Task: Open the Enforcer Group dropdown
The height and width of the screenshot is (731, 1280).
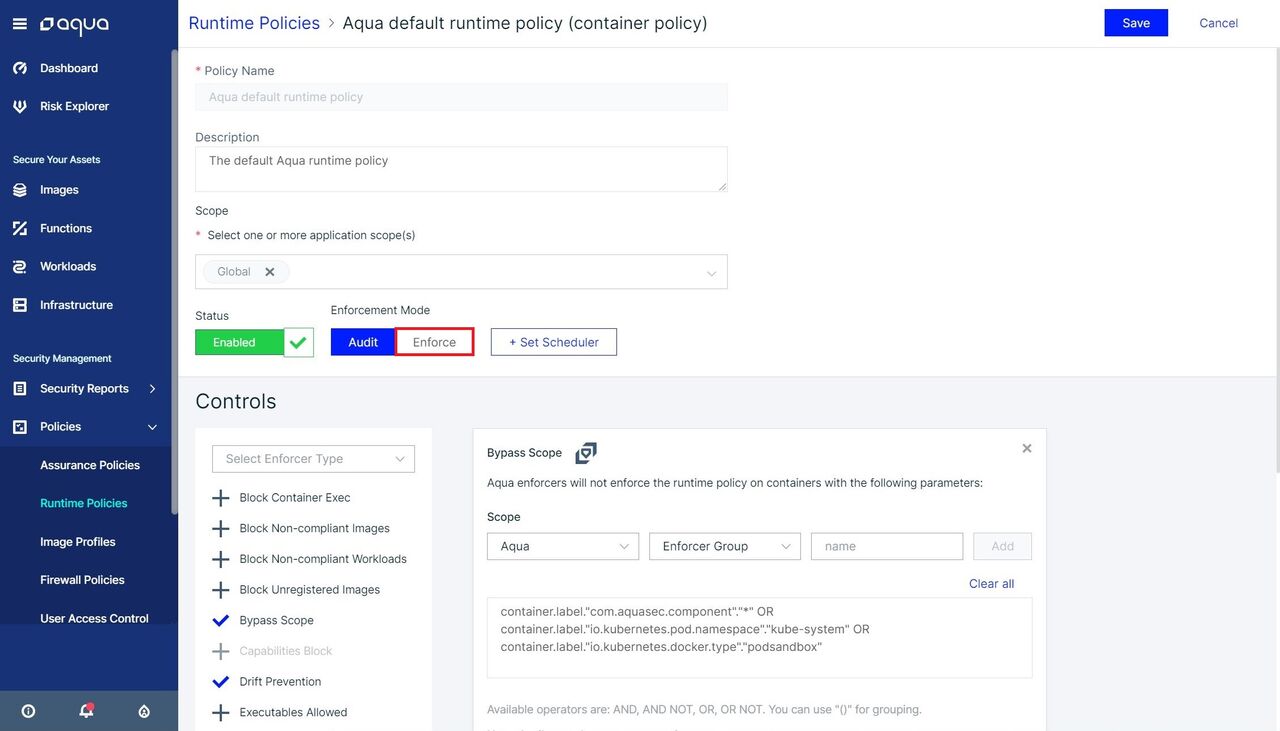Action: click(725, 546)
